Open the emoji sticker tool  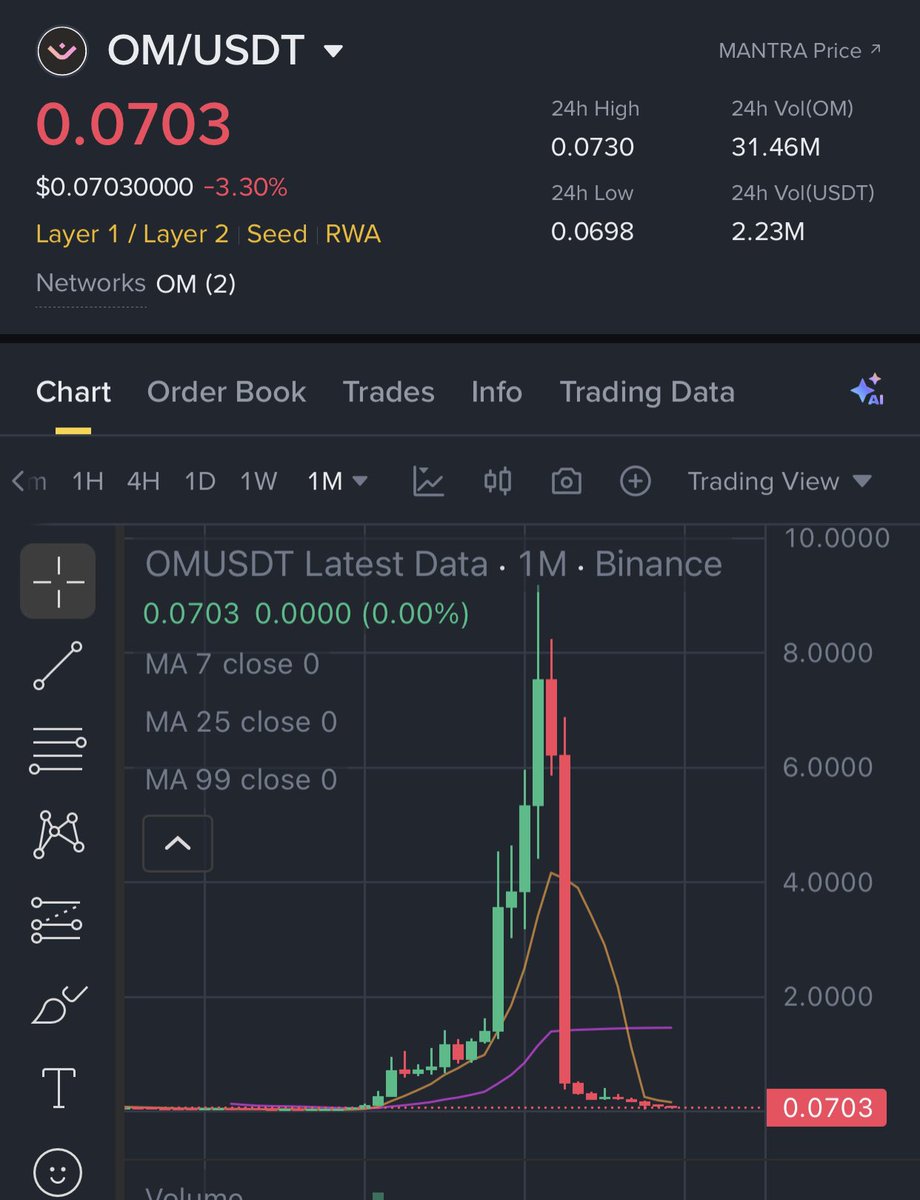click(x=57, y=1170)
